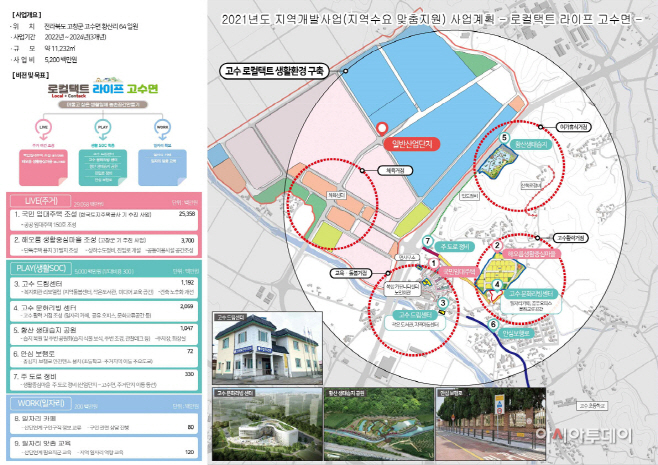658x465 pixels.
Task: Select row 7. 주 도로 정비
Action: click(x=104, y=380)
